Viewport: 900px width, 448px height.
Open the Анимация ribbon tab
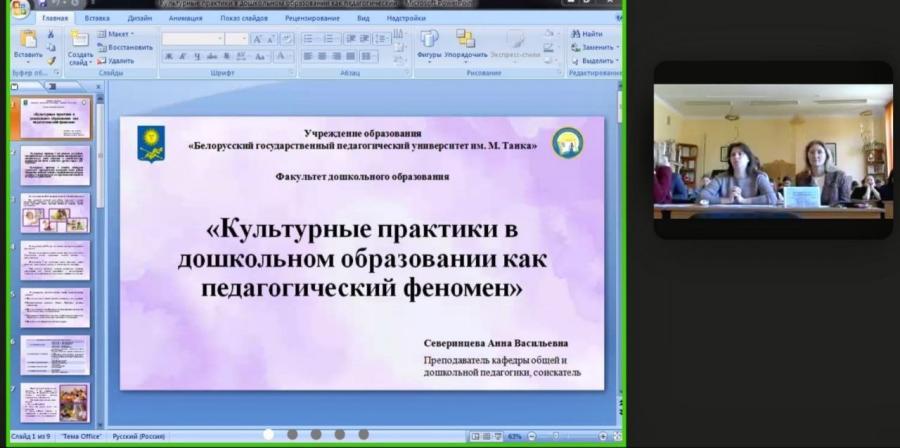coord(185,18)
